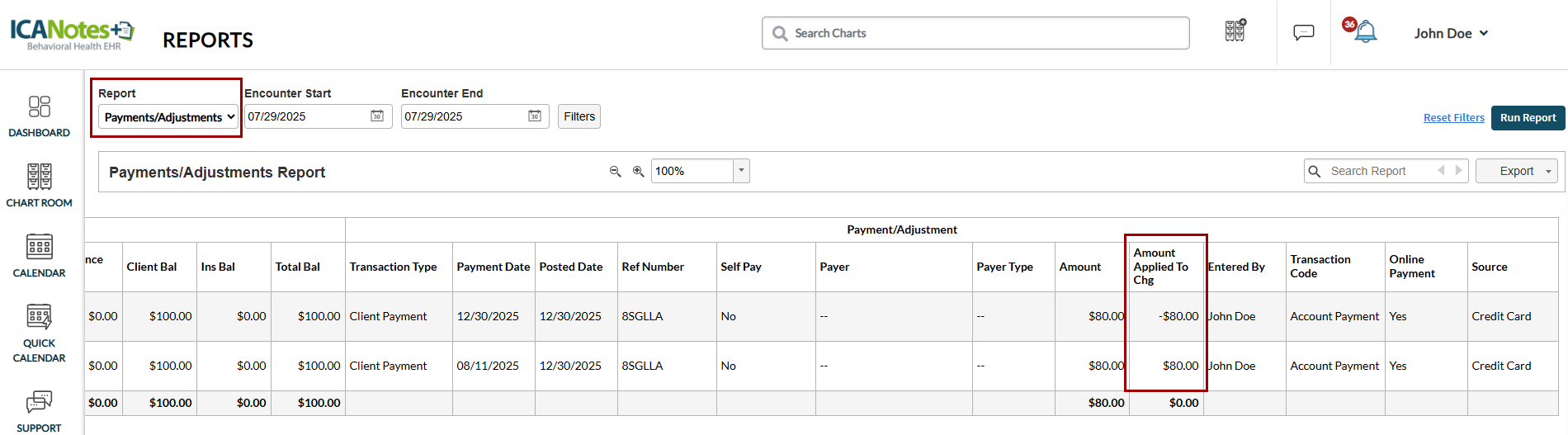The image size is (1568, 435).
Task: Zoom out the report view
Action: point(615,172)
